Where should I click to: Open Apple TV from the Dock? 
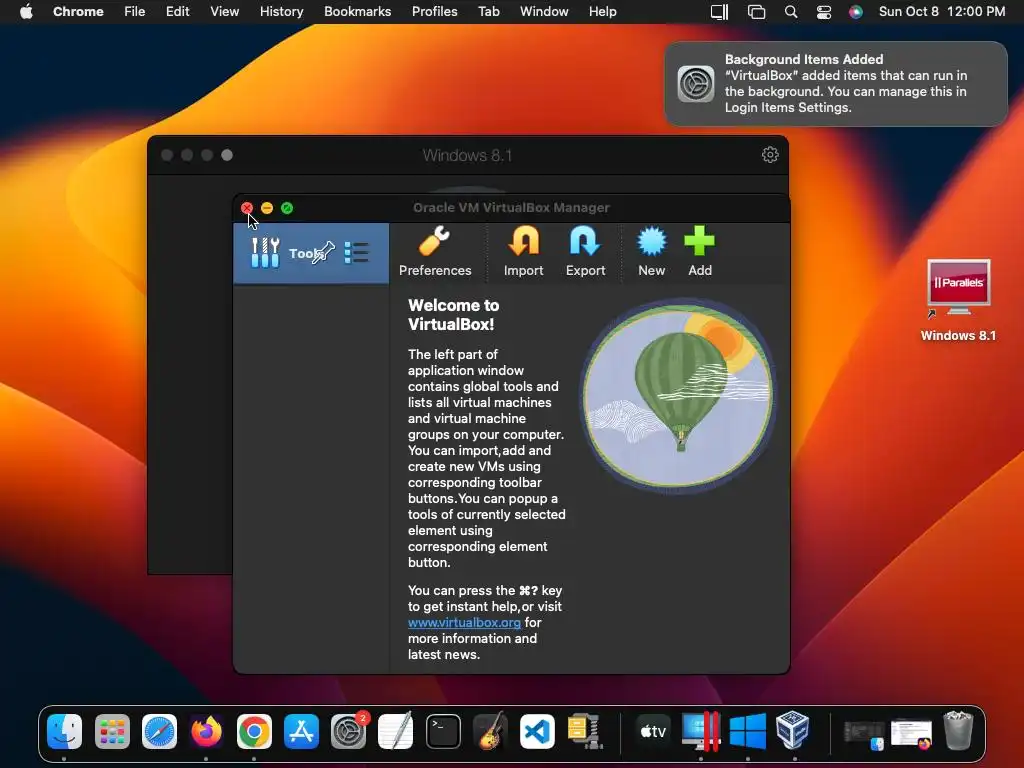click(653, 731)
